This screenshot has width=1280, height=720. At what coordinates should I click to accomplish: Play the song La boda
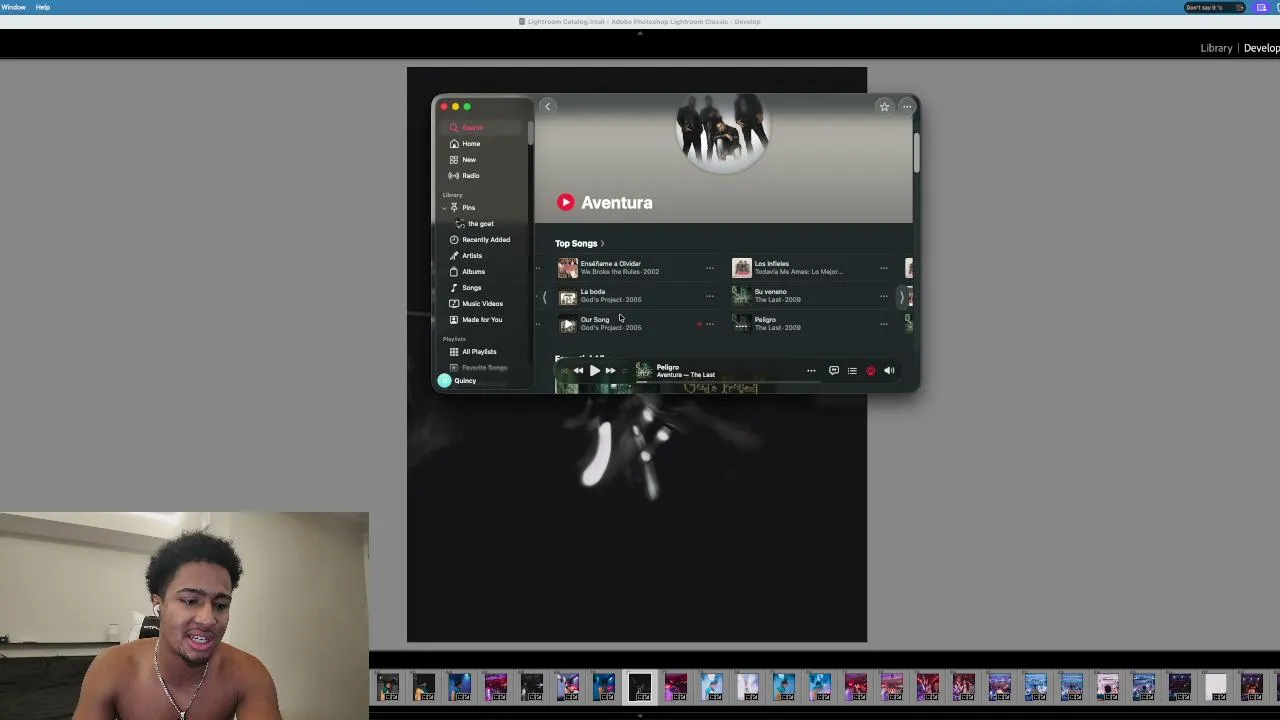[x=568, y=296]
